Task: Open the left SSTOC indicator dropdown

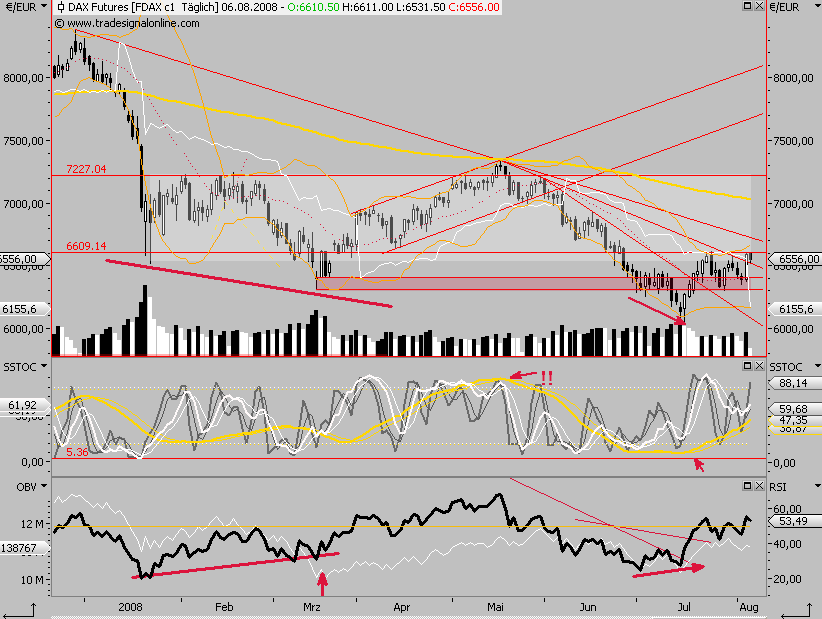Action: [44, 366]
